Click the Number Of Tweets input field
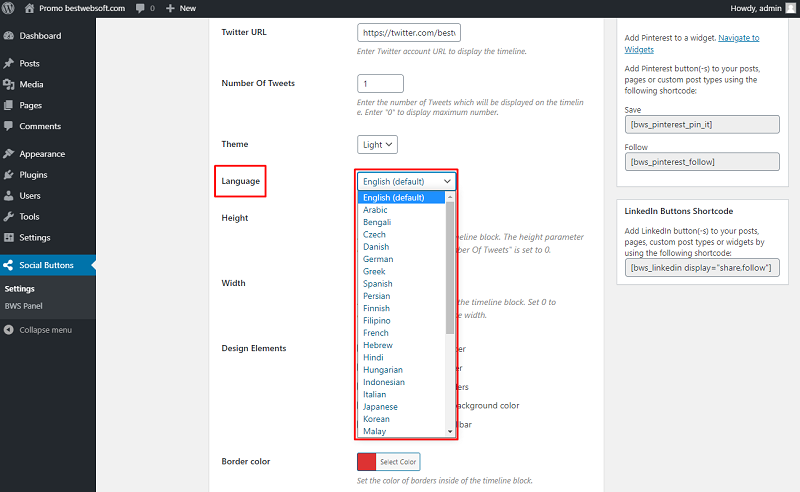The width and height of the screenshot is (800, 492). click(380, 84)
